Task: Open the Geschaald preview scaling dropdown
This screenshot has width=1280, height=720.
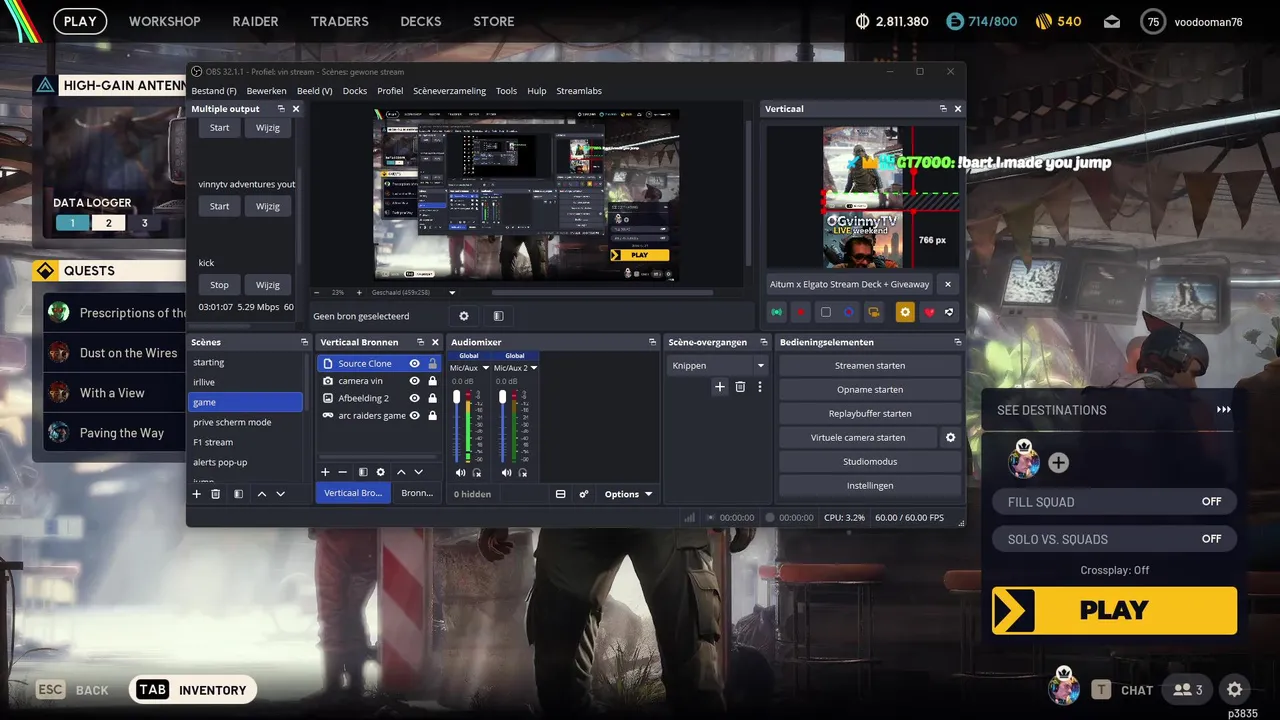Action: [414, 293]
